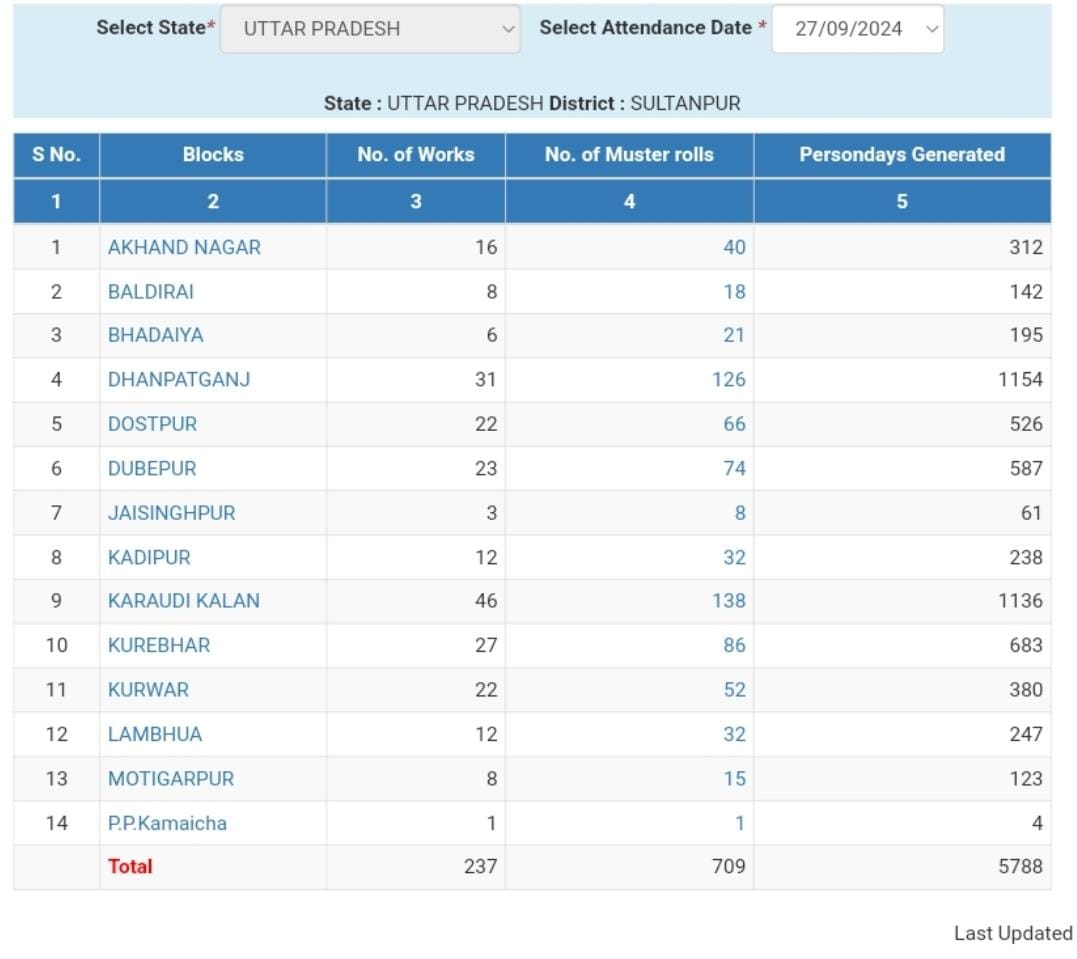Click the P.P.Kamaicha block link
Viewport: 1077px width, 959px height.
point(167,823)
